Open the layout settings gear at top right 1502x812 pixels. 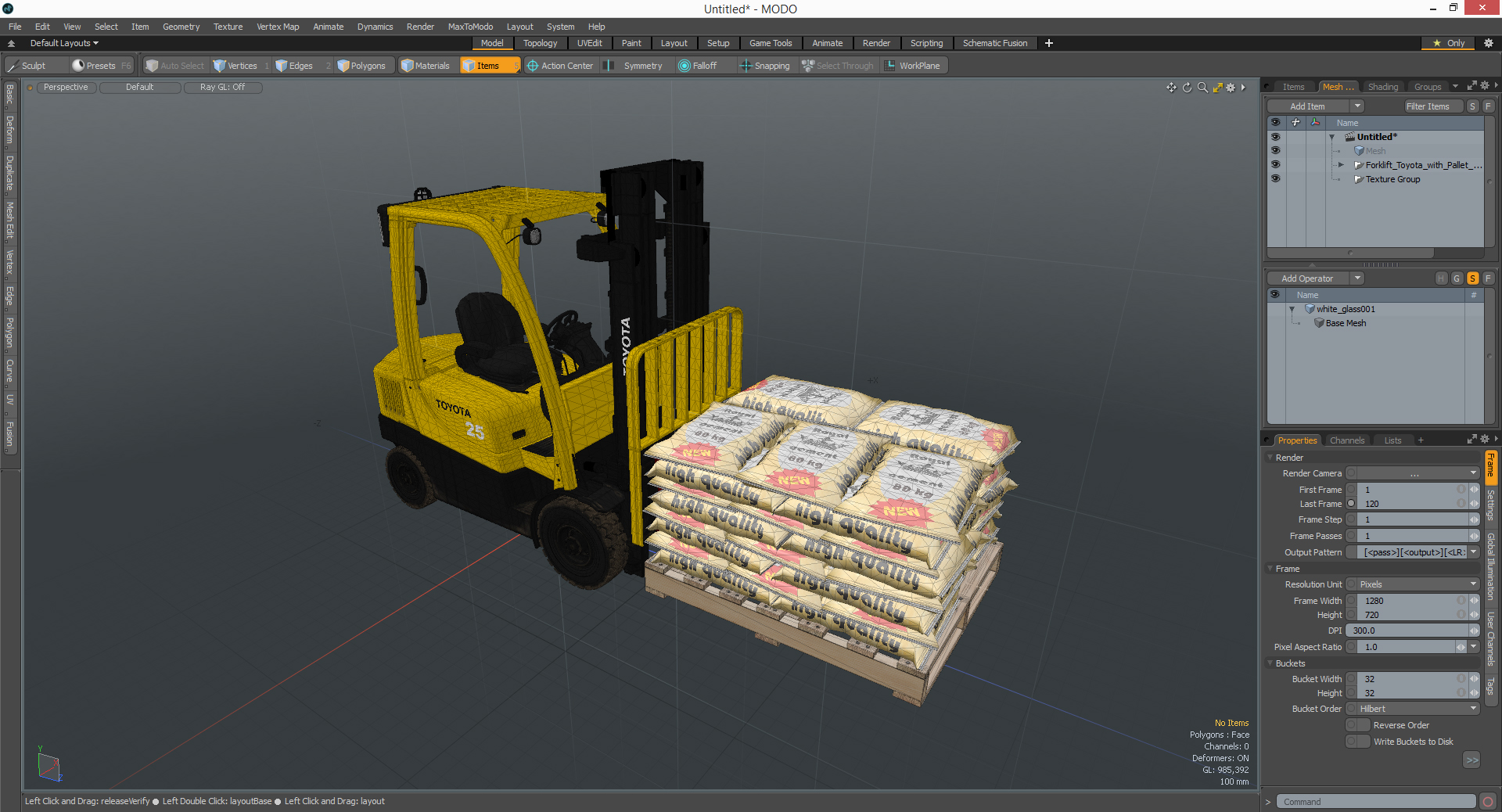[x=1488, y=43]
